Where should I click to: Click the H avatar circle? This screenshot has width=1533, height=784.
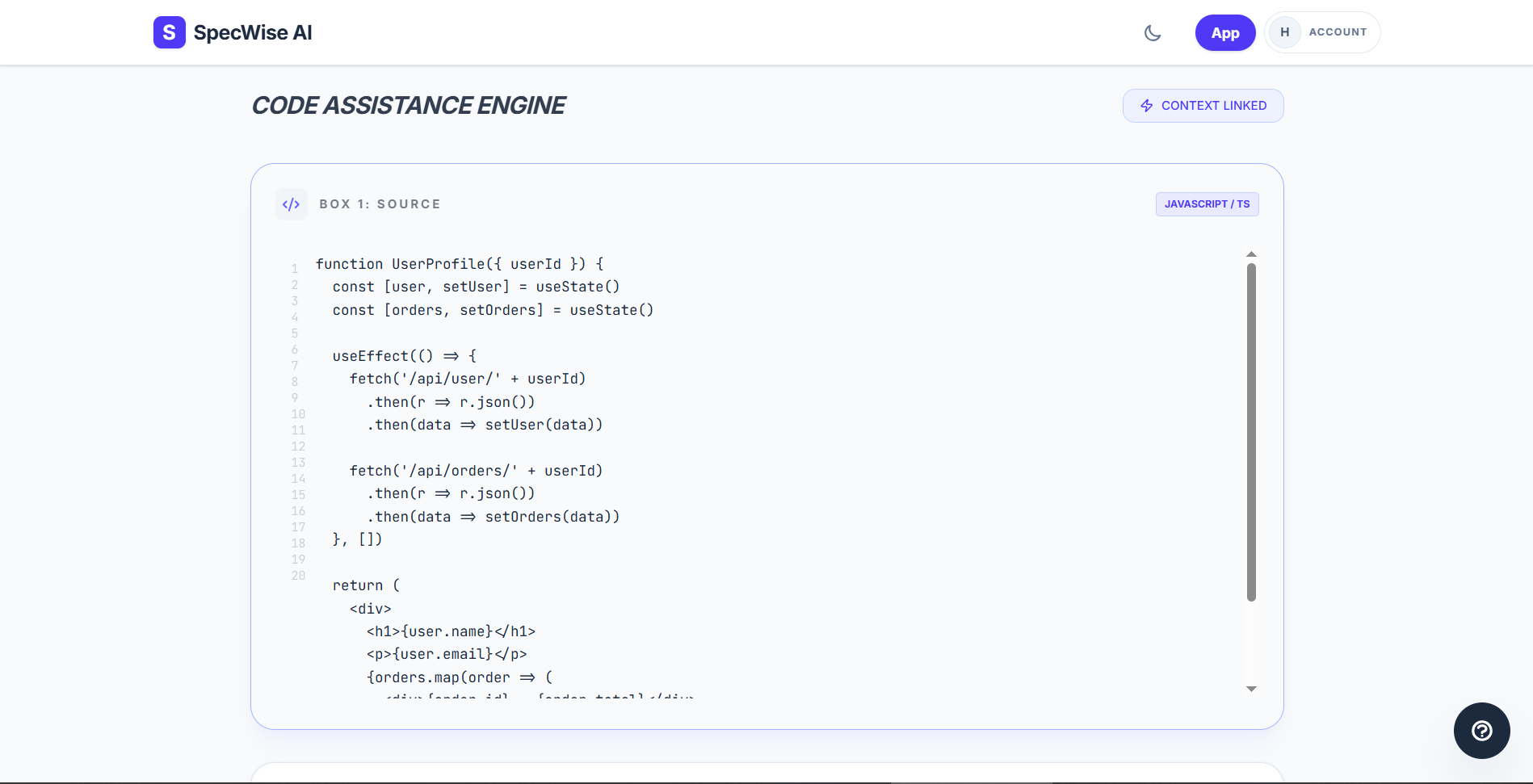coord(1284,32)
